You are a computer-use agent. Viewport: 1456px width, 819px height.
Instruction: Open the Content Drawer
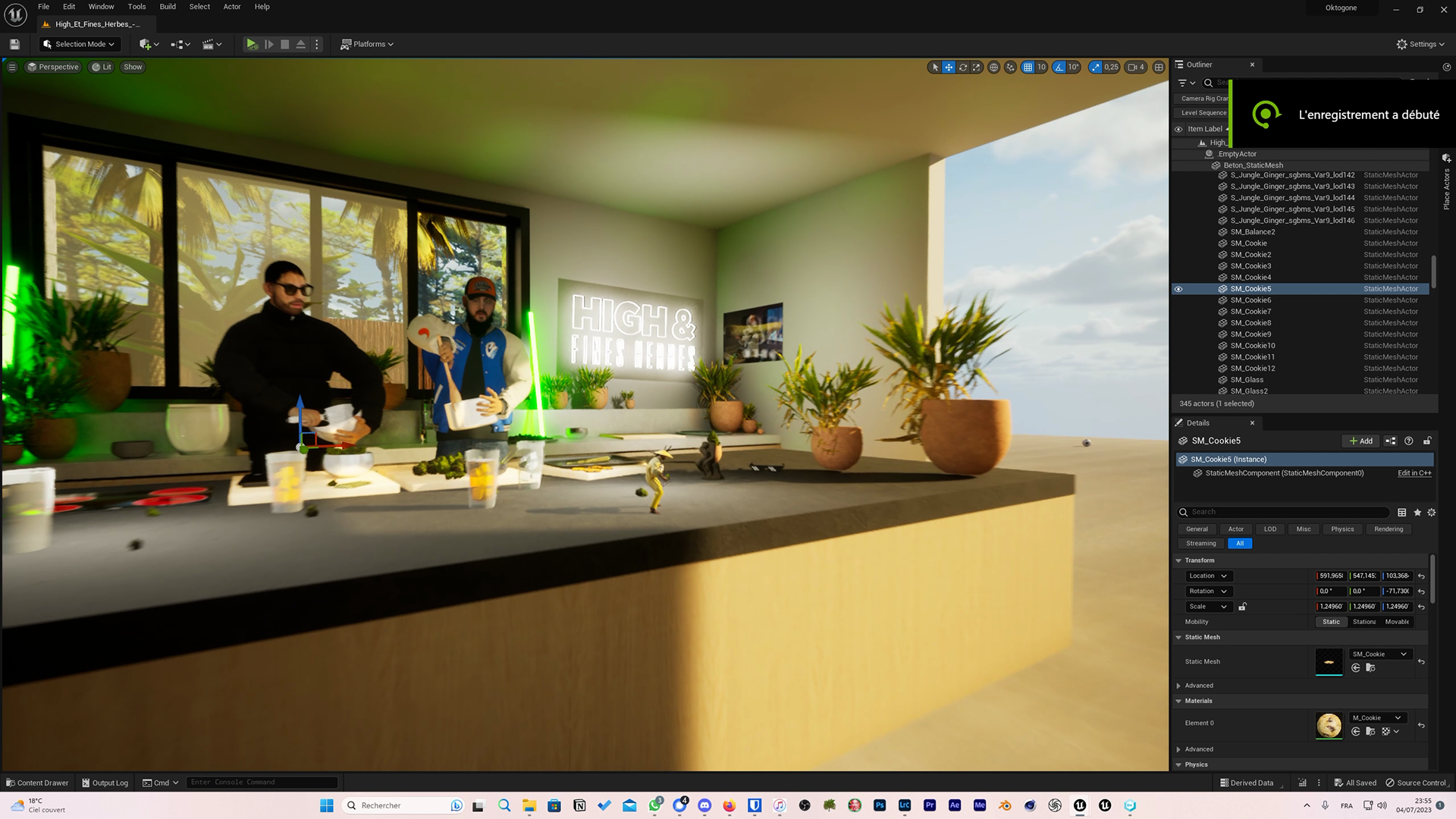point(37,783)
